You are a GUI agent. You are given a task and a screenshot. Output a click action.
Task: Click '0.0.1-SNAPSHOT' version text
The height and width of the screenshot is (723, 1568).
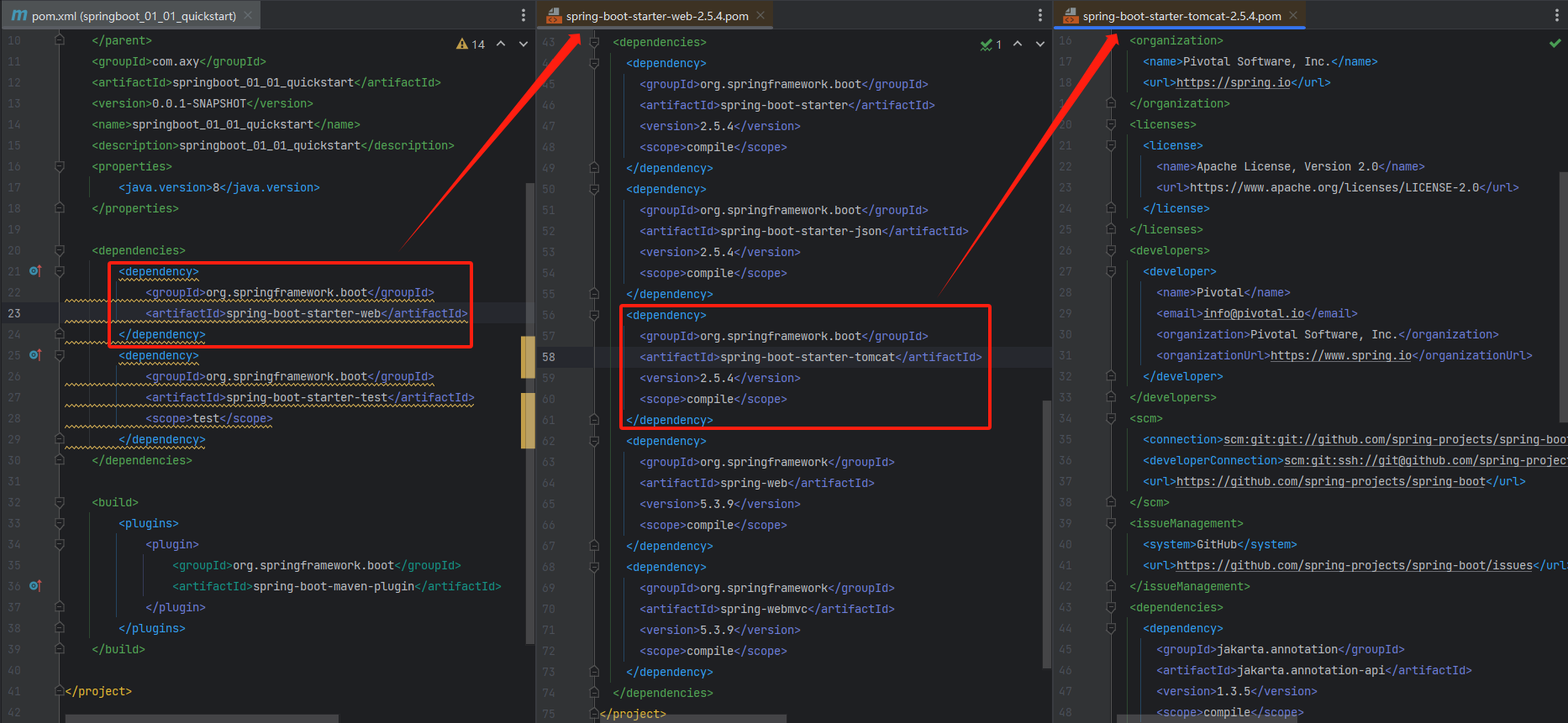[199, 103]
